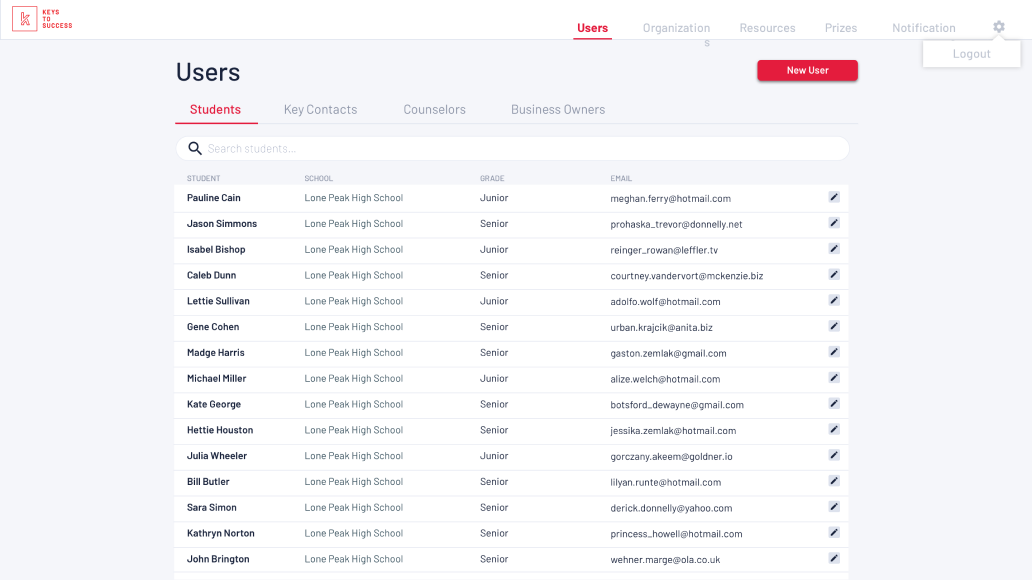Switch to the Key Contacts tab
Image resolution: width=1032 pixels, height=580 pixels.
tap(321, 109)
